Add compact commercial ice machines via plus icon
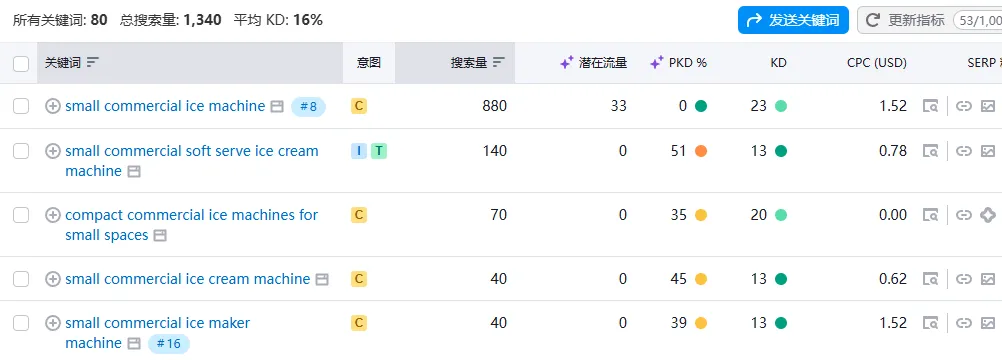This screenshot has height=360, width=1002. tap(53, 215)
